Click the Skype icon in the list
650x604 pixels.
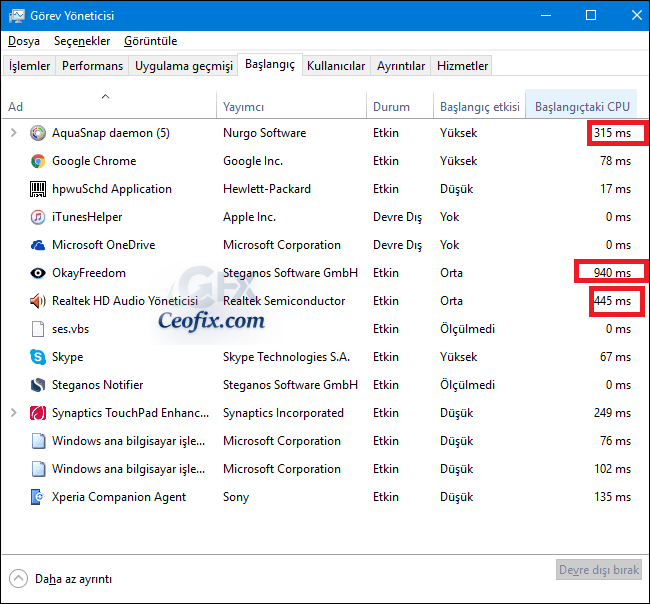38,357
